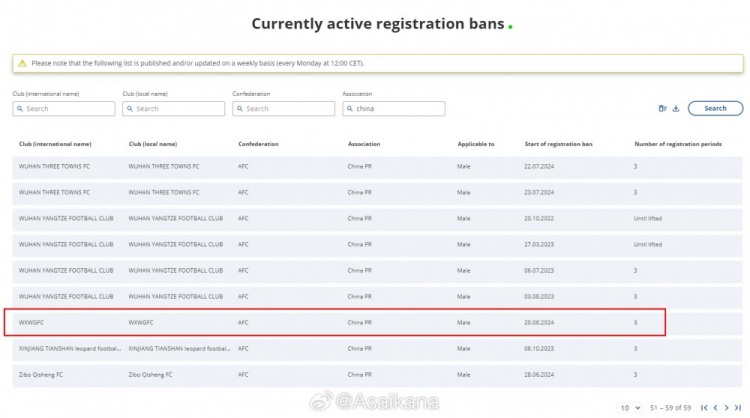
Task: Focus the Club local name search field
Action: [174, 109]
